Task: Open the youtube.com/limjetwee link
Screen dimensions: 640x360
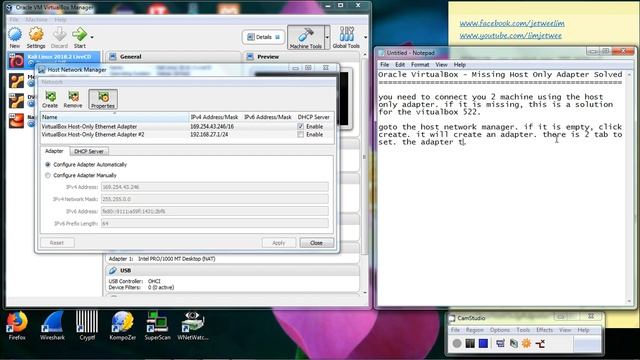Action: coord(510,36)
